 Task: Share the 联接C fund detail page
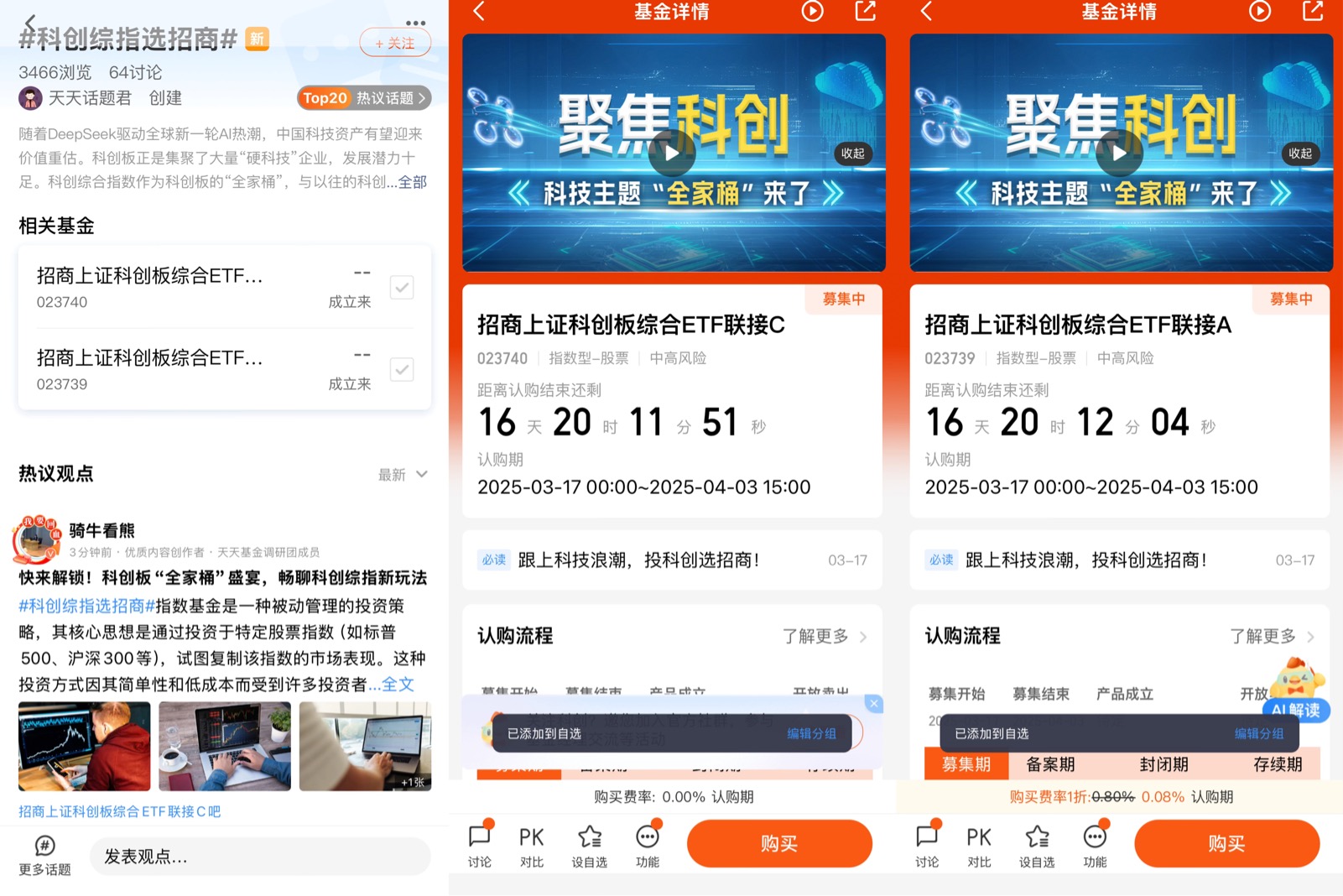pos(865,11)
